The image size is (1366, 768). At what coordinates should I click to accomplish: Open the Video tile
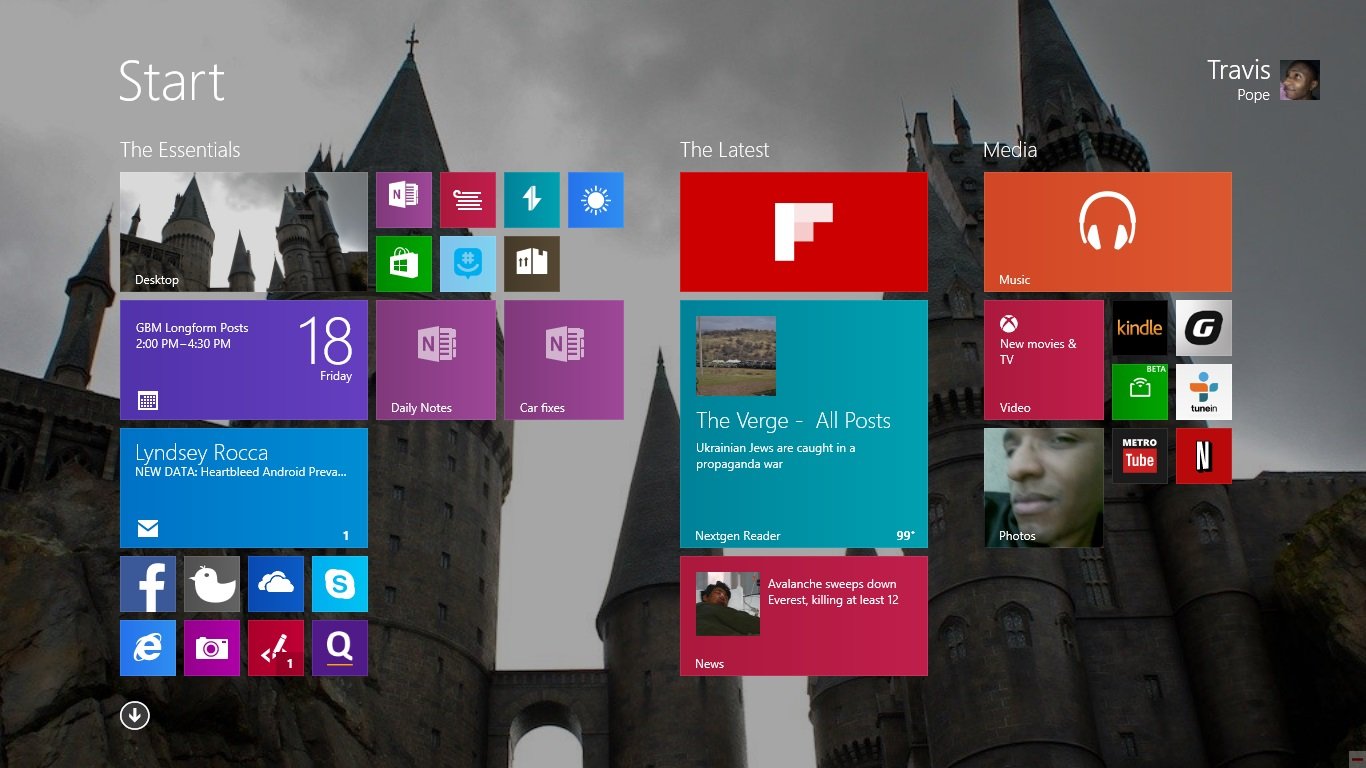pos(1044,360)
